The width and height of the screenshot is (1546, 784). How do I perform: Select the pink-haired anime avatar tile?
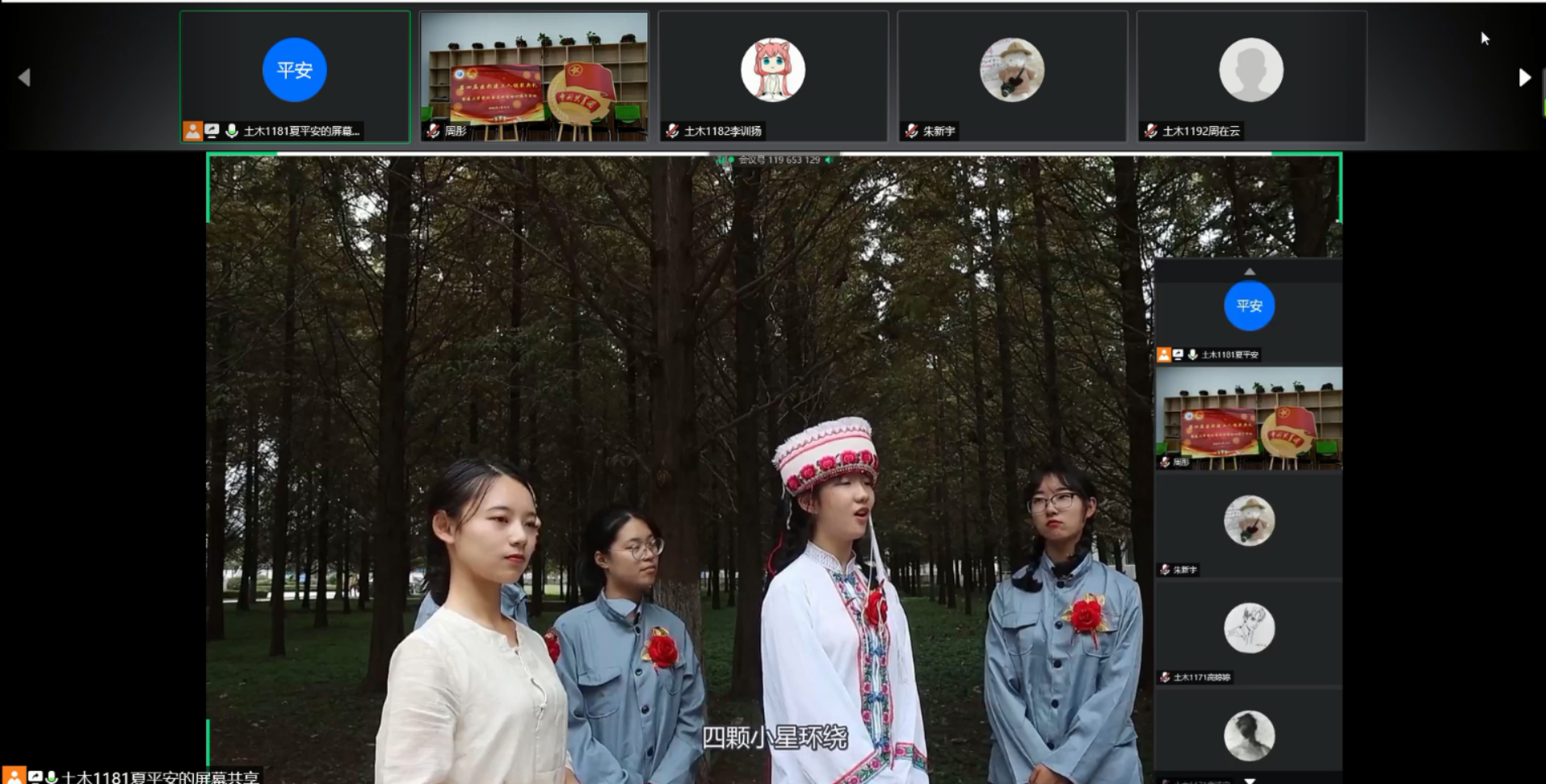pyautogui.click(x=772, y=70)
